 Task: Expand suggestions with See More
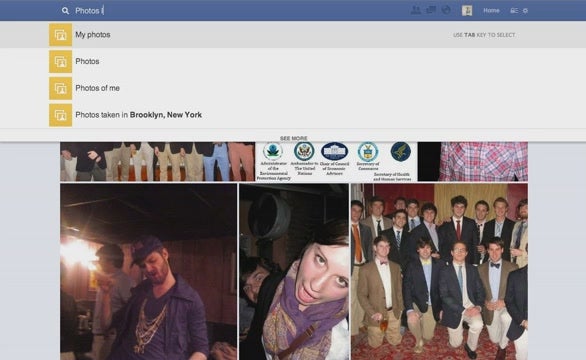(294, 138)
